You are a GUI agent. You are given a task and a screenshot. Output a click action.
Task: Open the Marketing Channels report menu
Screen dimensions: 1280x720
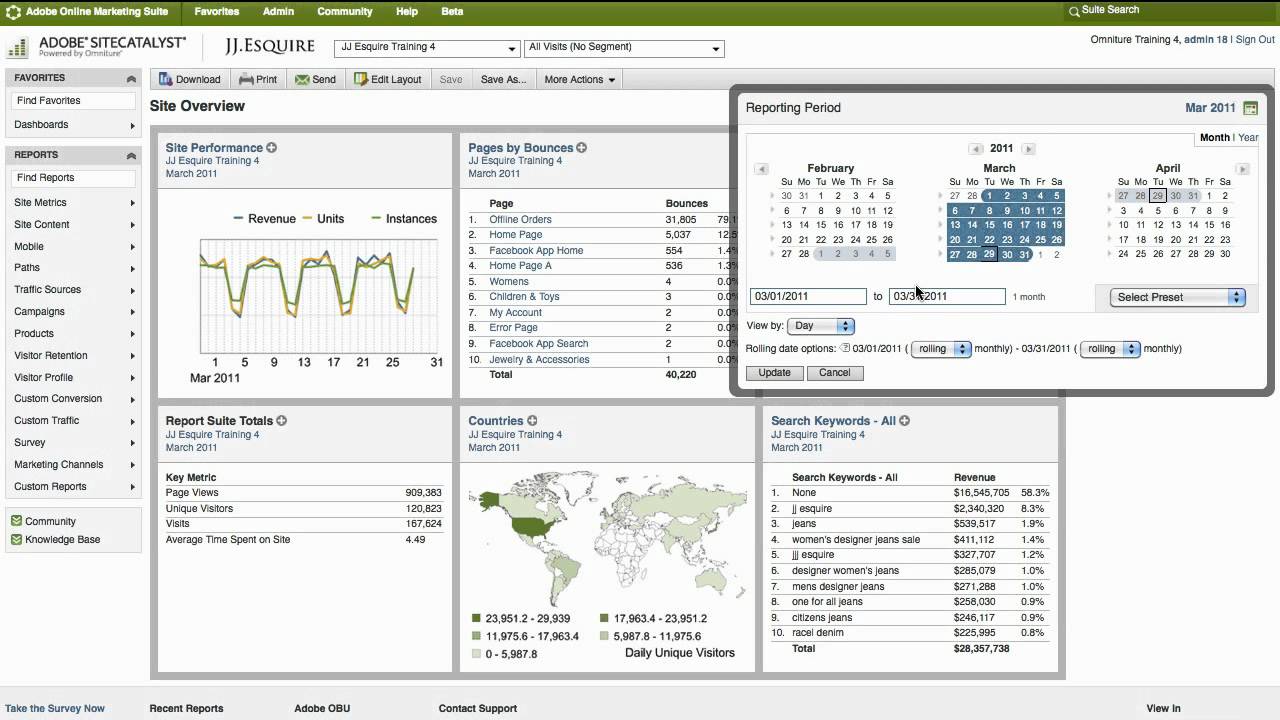tap(72, 465)
